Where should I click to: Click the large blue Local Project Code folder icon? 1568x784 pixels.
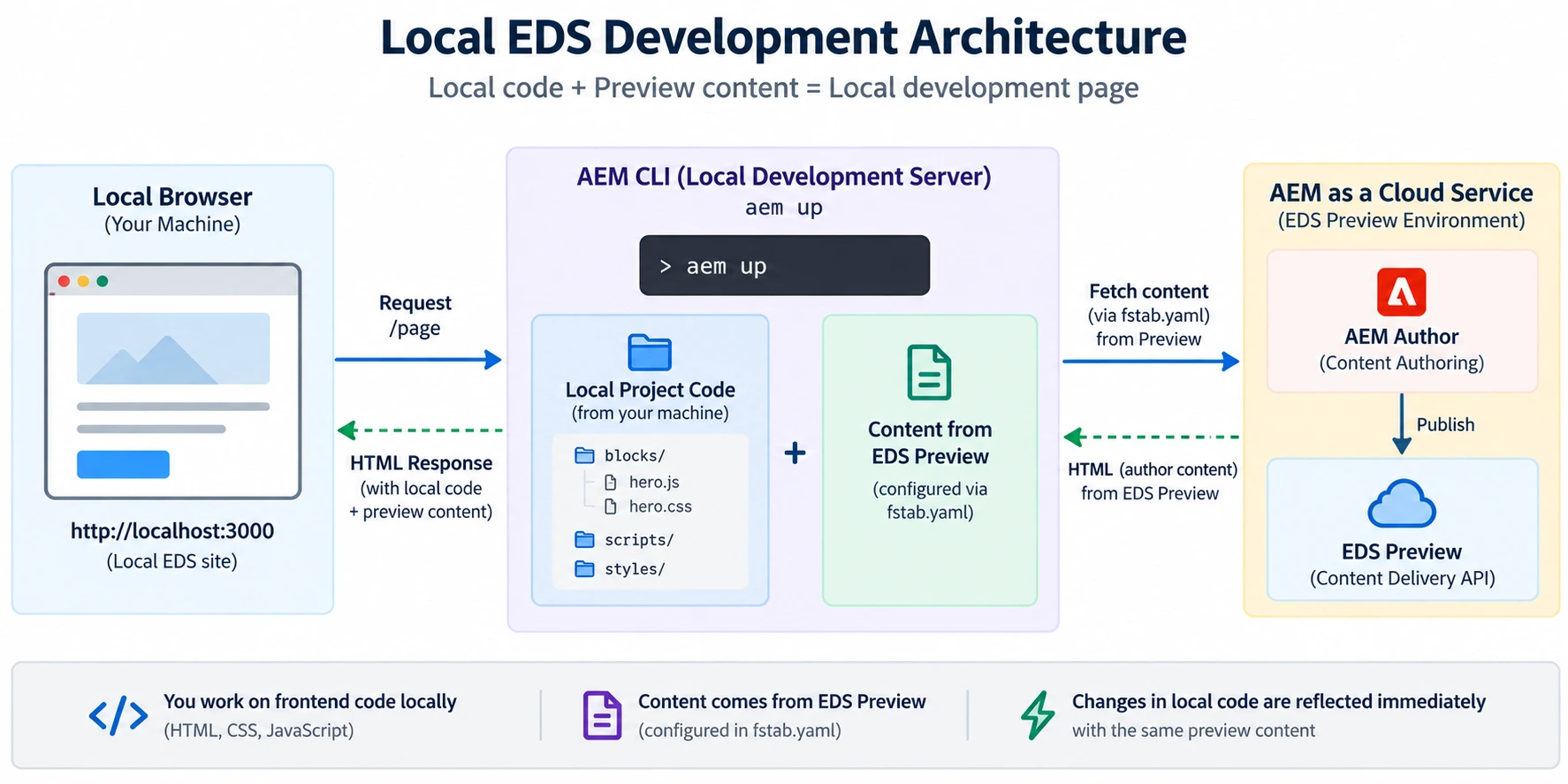pos(650,352)
